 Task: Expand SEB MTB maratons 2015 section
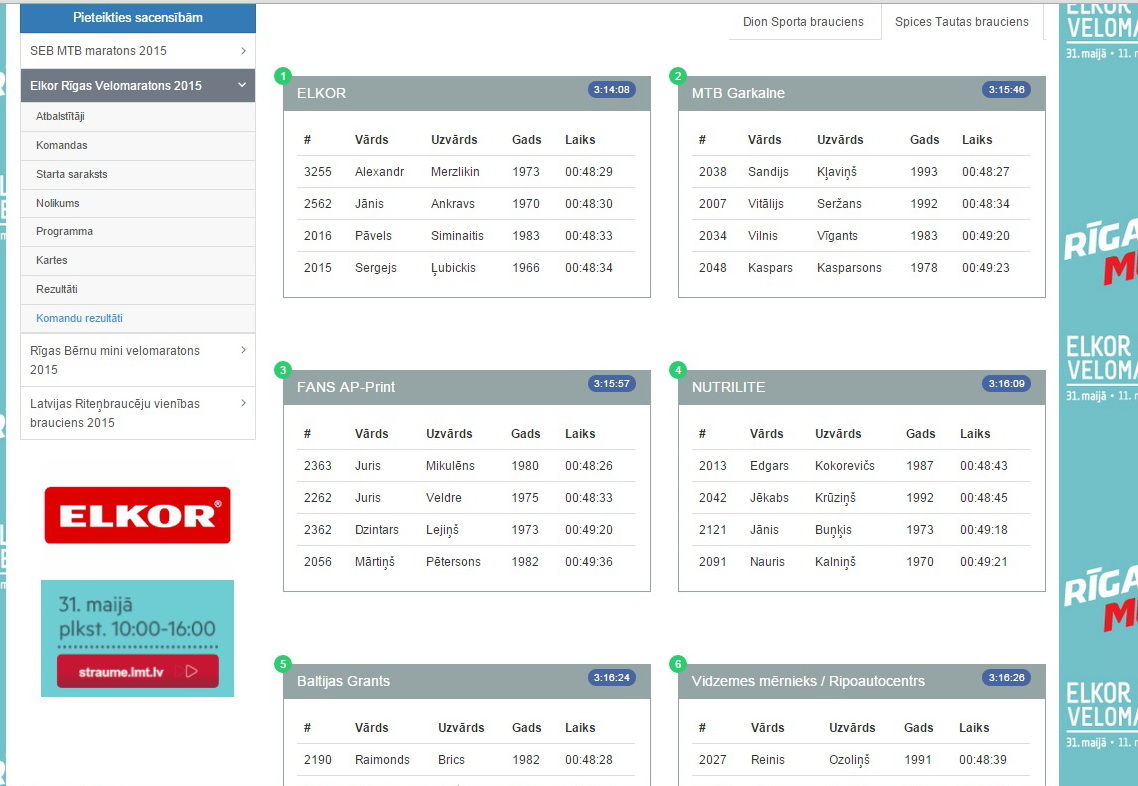(x=138, y=51)
